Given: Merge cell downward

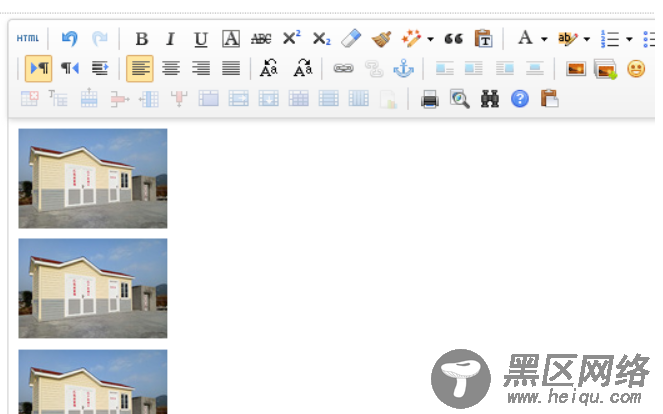Looking at the screenshot, I should tap(268, 99).
